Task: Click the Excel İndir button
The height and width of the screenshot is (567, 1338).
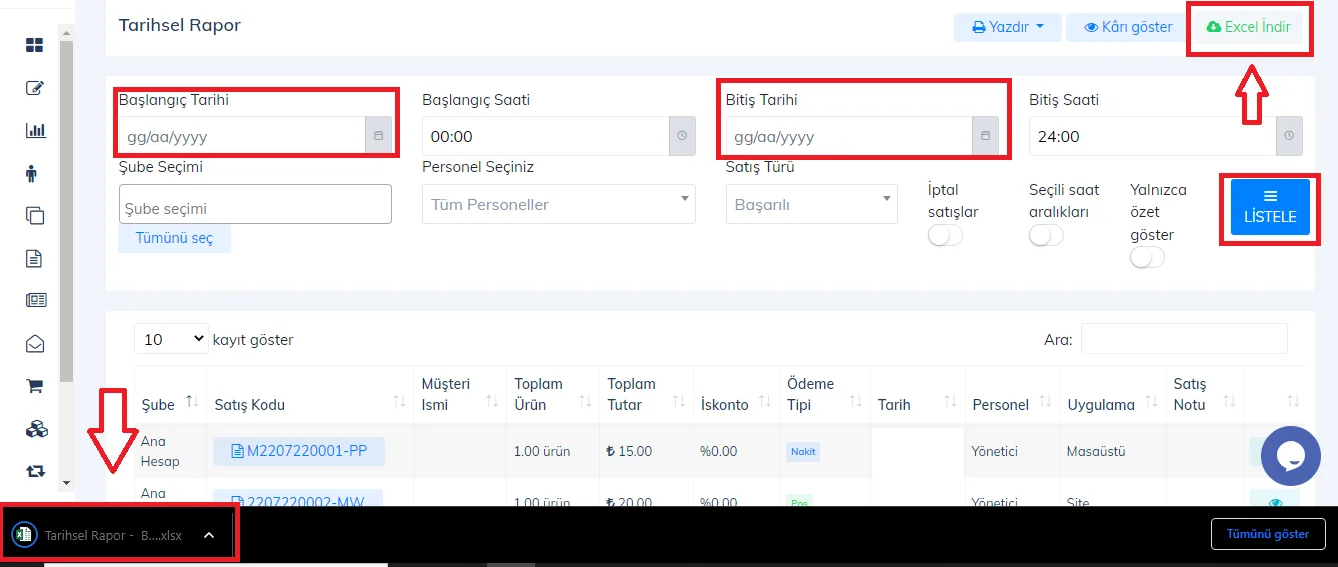Action: [1249, 27]
